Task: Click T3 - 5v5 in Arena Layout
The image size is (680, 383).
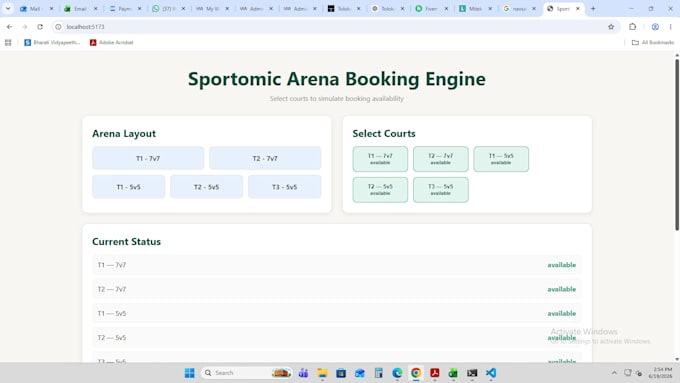Action: (x=284, y=187)
